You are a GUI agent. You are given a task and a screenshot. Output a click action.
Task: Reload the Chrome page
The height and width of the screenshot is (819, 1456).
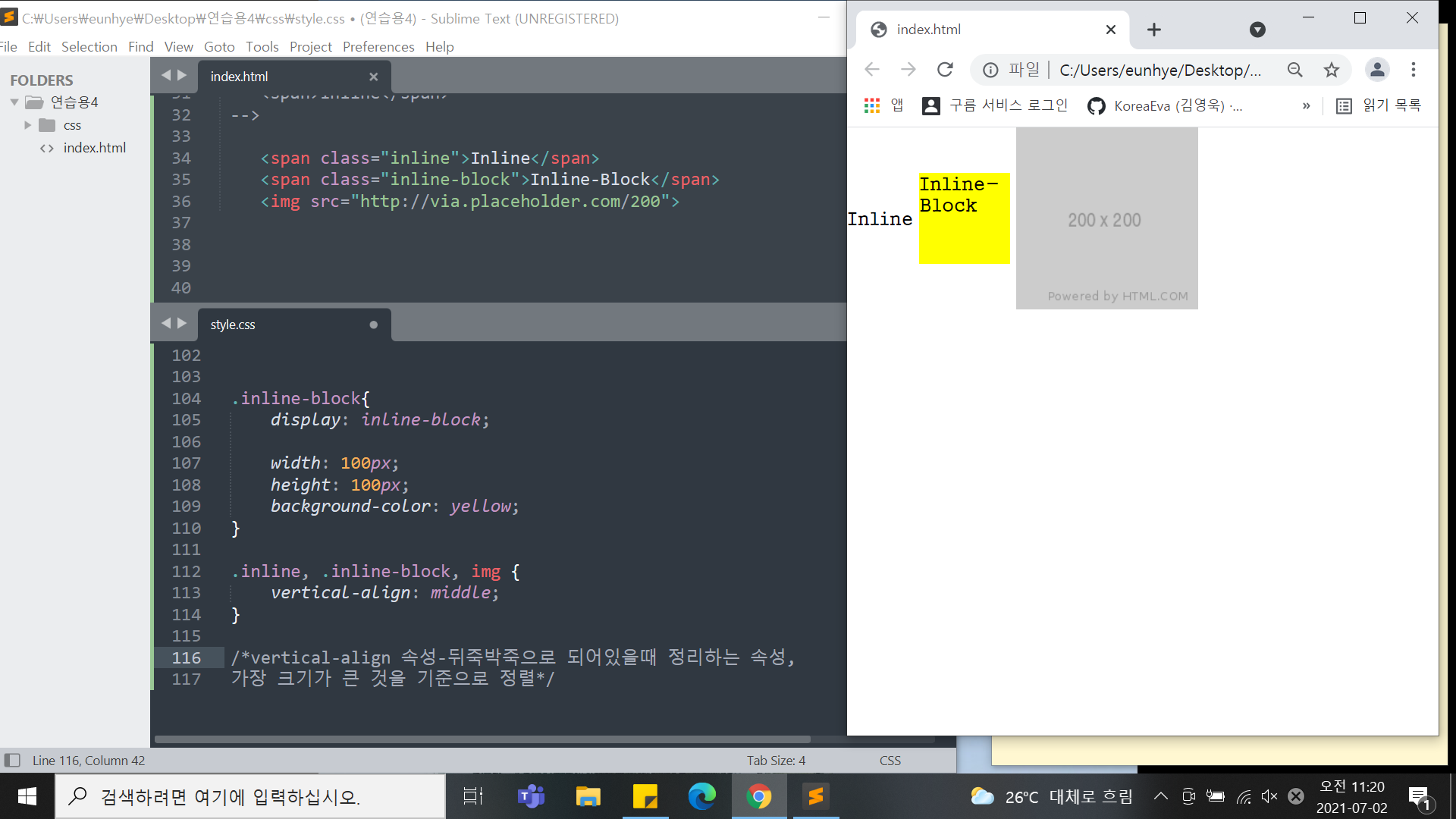pos(945,70)
